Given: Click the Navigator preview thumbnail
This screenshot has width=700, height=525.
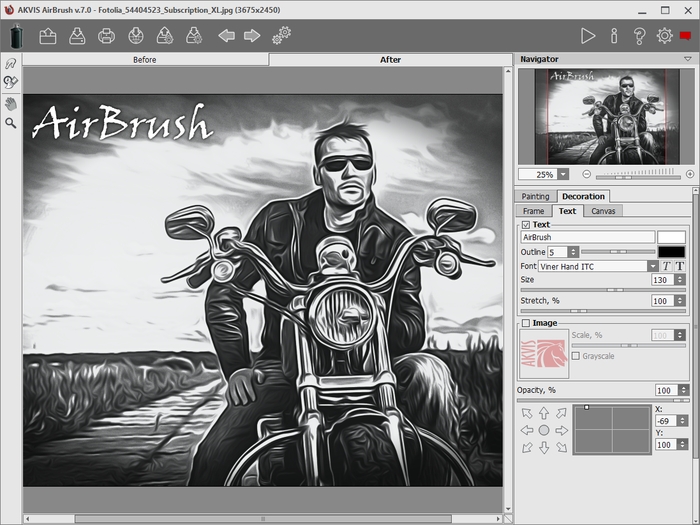Looking at the screenshot, I should coord(606,117).
